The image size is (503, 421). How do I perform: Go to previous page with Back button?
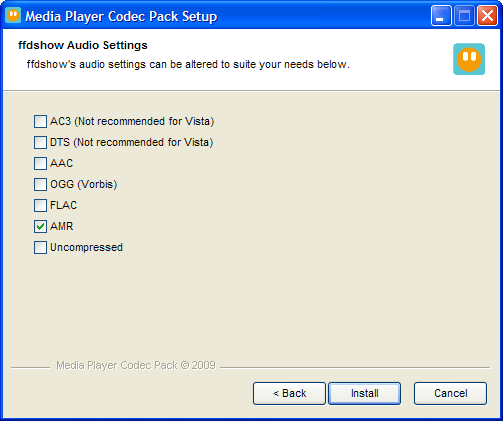pos(289,393)
